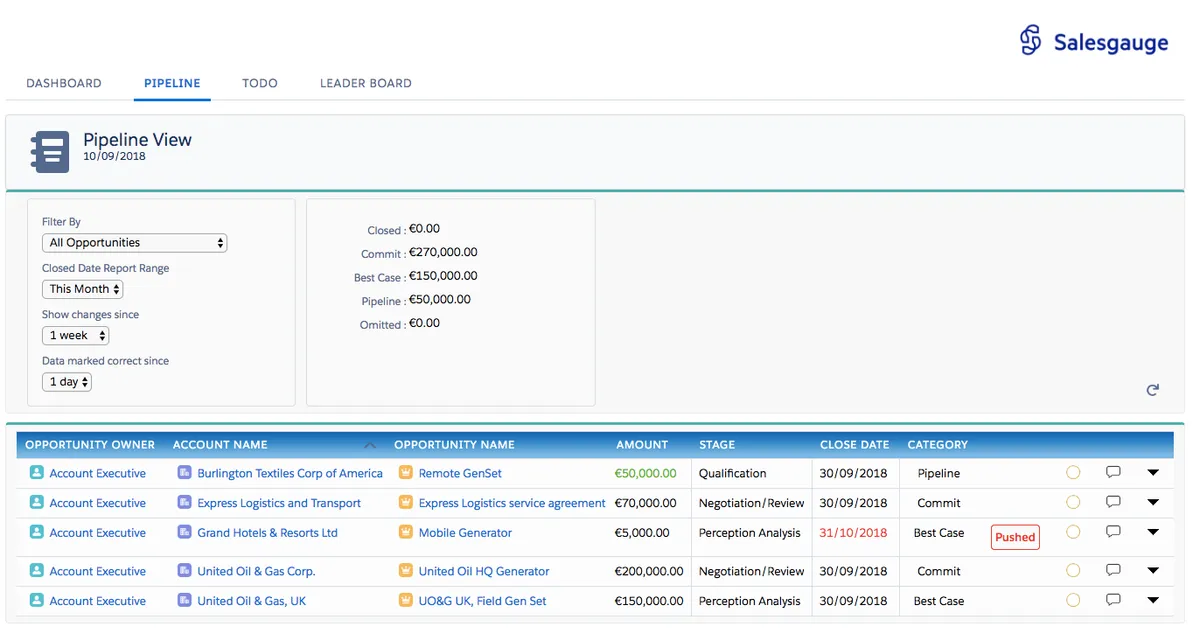Click crown icon beside UO&G UK, Field Gen Set
Viewport: 1200px width, 639px height.
coord(406,601)
